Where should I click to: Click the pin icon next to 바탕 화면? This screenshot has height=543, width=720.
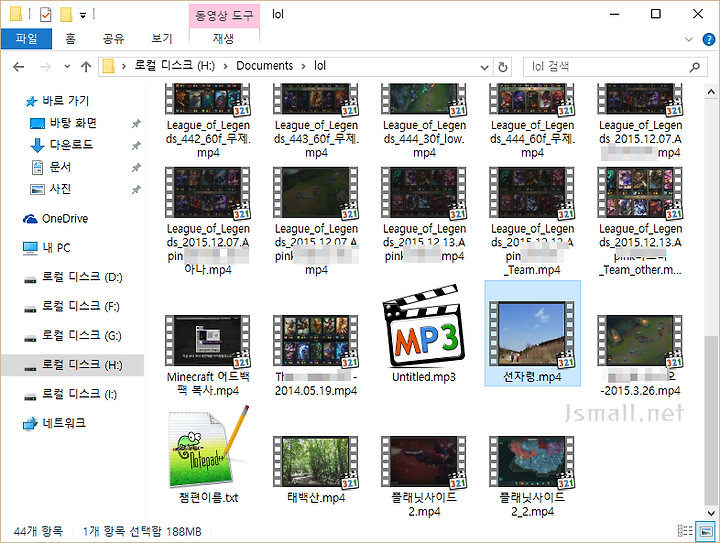tap(136, 123)
